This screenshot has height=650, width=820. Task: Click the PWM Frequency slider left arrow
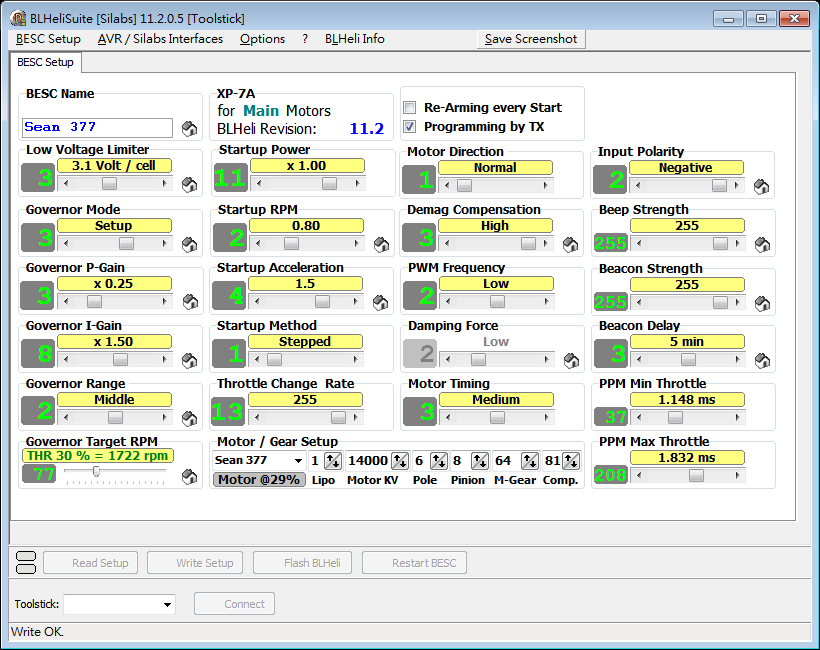pos(447,301)
